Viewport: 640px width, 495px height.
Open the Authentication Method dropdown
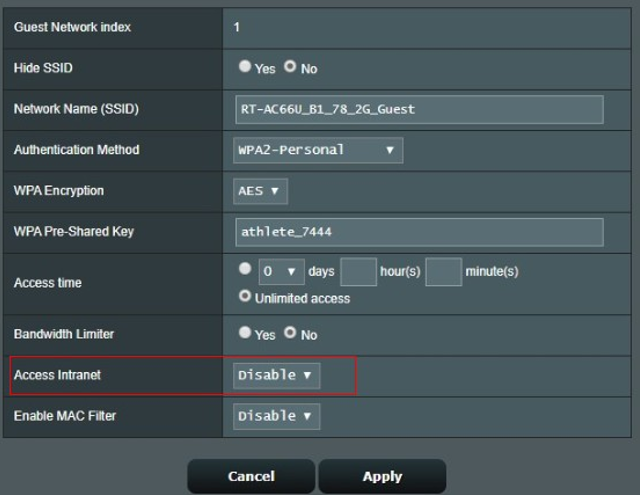click(x=318, y=150)
